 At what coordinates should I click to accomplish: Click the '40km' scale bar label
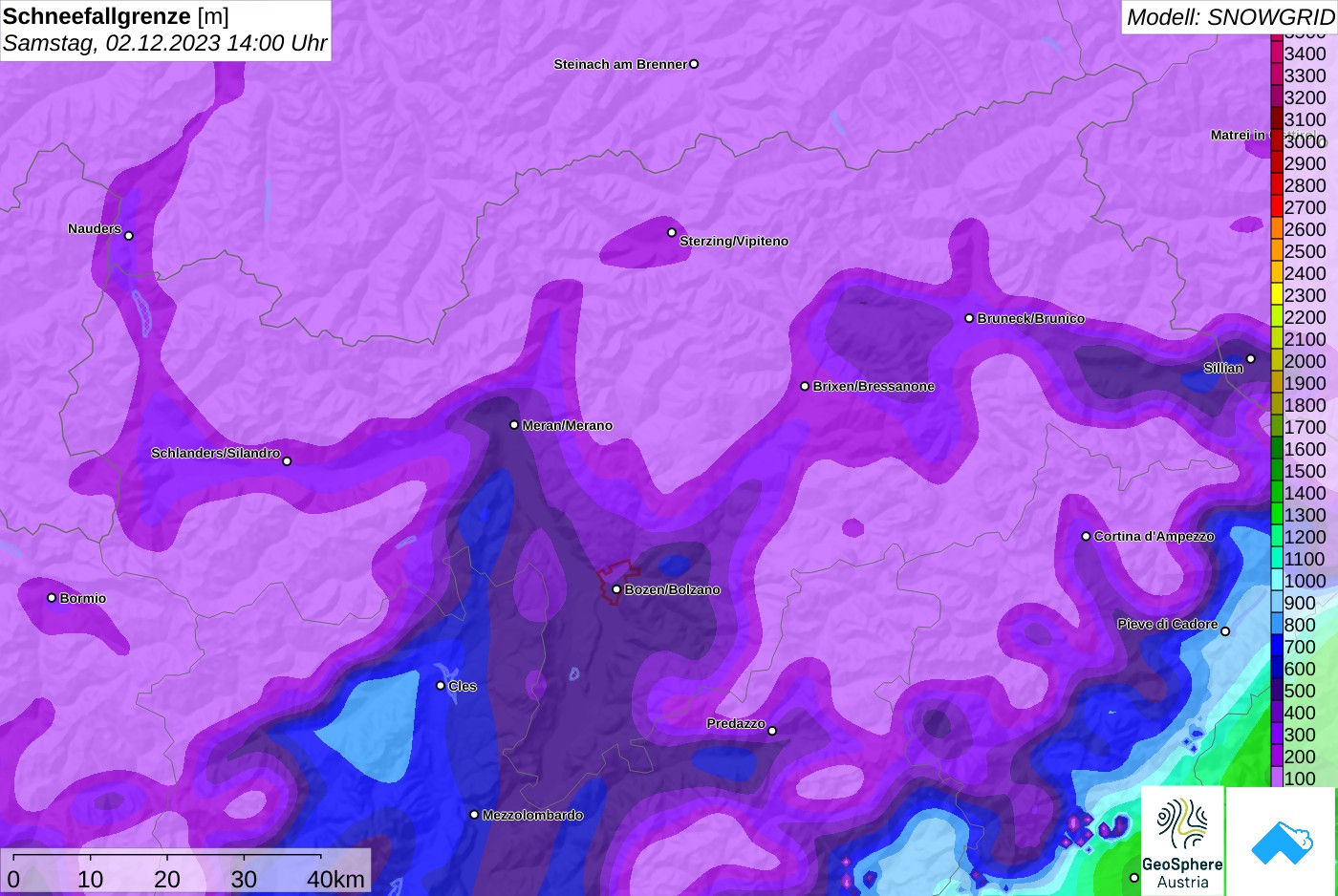tap(335, 879)
